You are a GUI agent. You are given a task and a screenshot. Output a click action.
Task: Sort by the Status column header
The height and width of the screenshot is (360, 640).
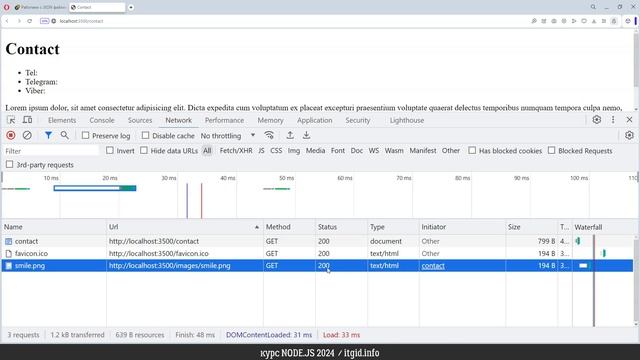click(x=341, y=227)
